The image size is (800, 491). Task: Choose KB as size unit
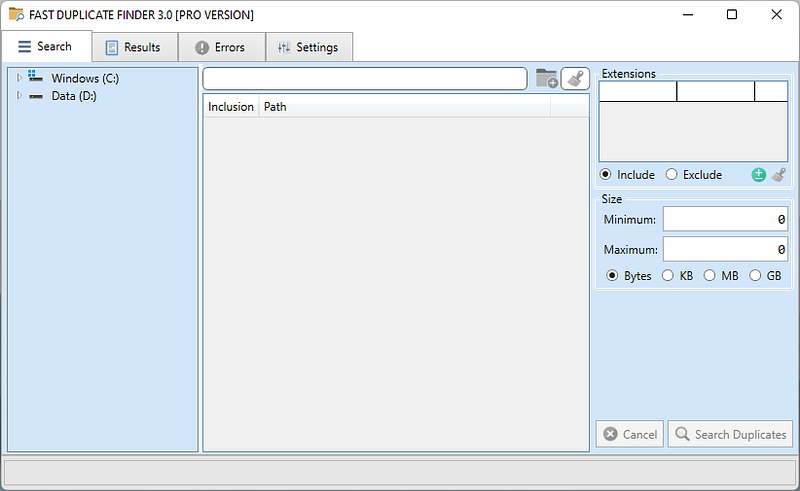pyautogui.click(x=667, y=276)
